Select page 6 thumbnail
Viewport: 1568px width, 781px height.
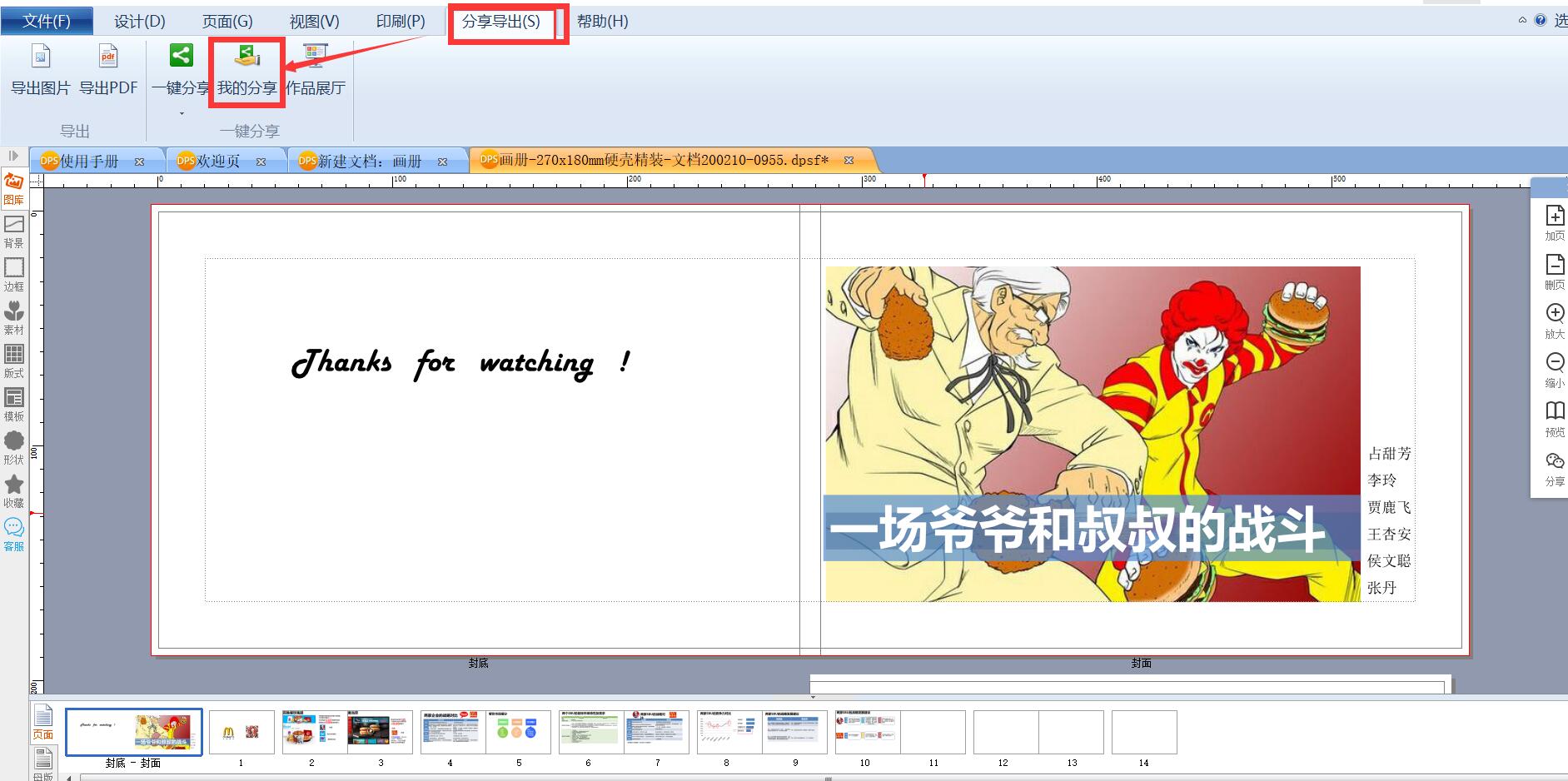tap(591, 732)
